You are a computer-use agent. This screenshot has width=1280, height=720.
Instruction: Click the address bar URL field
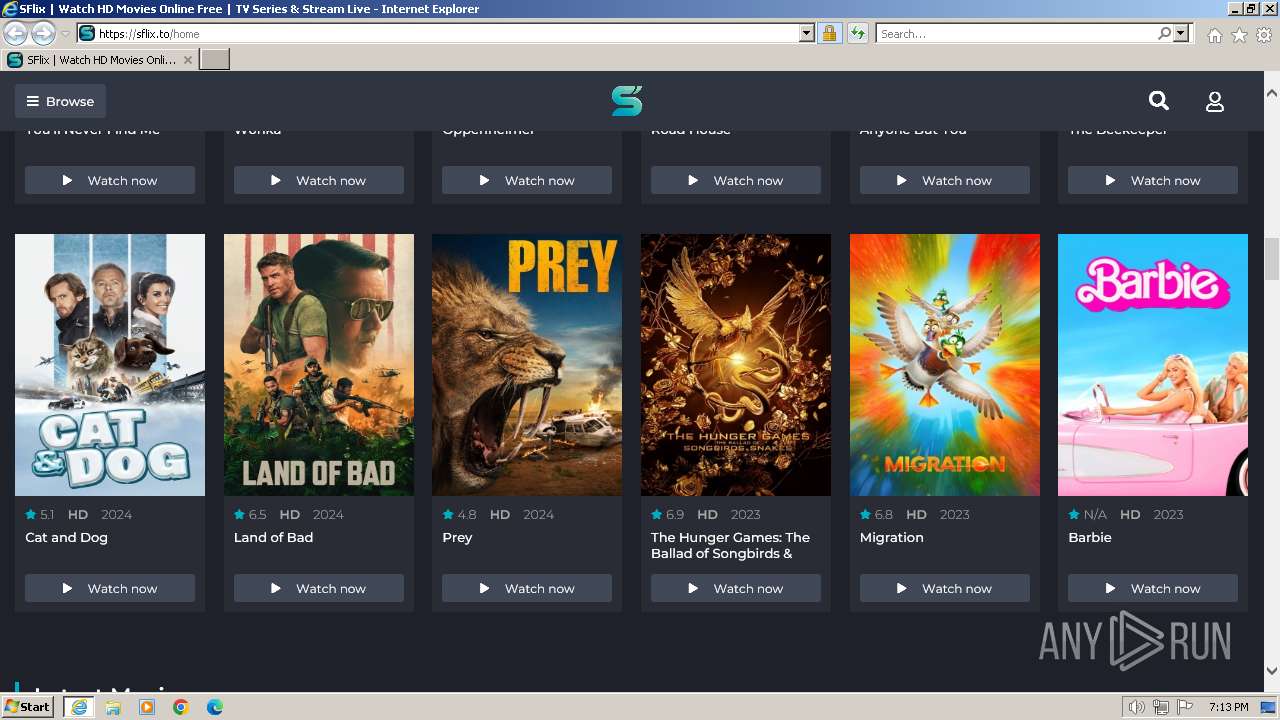tap(447, 33)
